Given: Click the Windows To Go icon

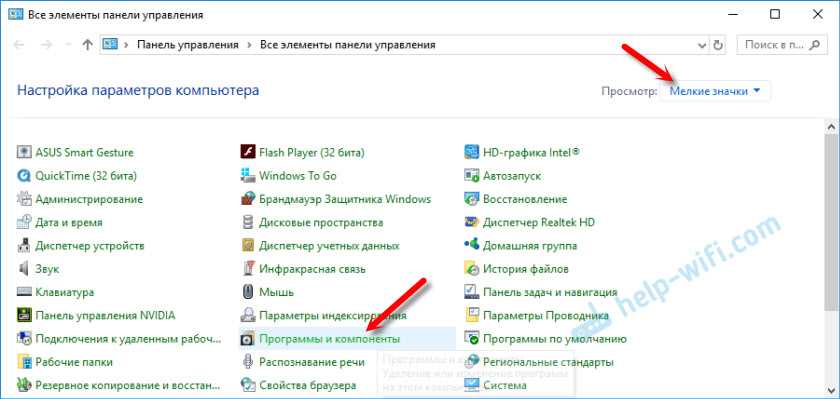Looking at the screenshot, I should 248,176.
